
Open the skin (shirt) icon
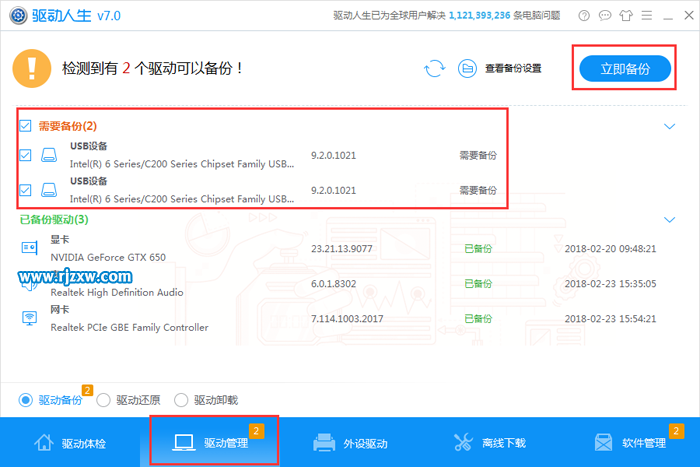click(626, 16)
